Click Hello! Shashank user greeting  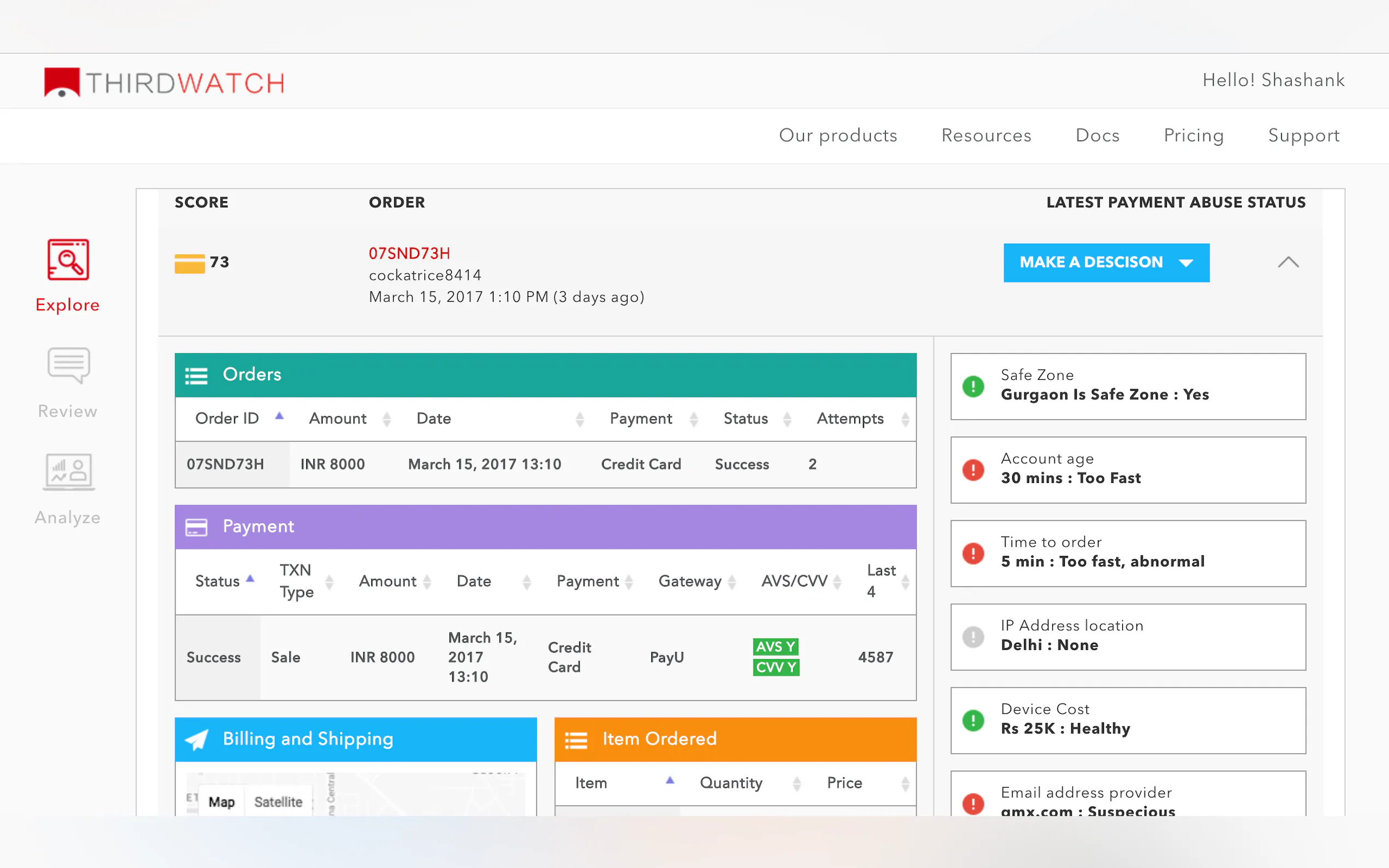point(1273,80)
